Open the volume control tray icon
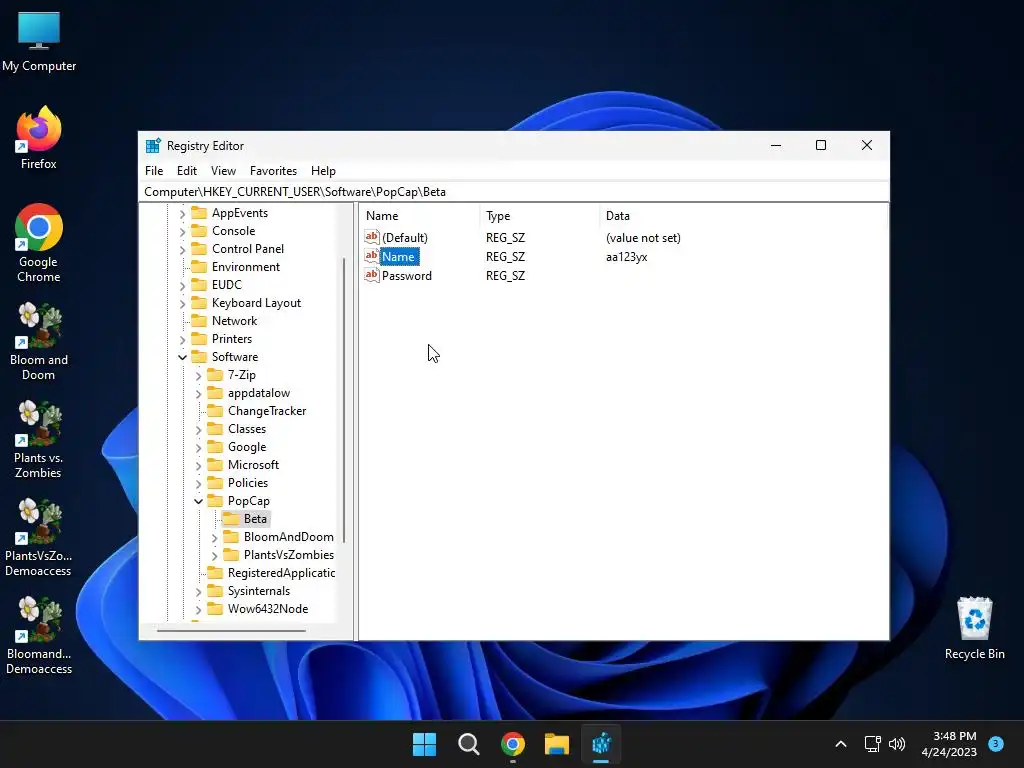 [x=897, y=744]
